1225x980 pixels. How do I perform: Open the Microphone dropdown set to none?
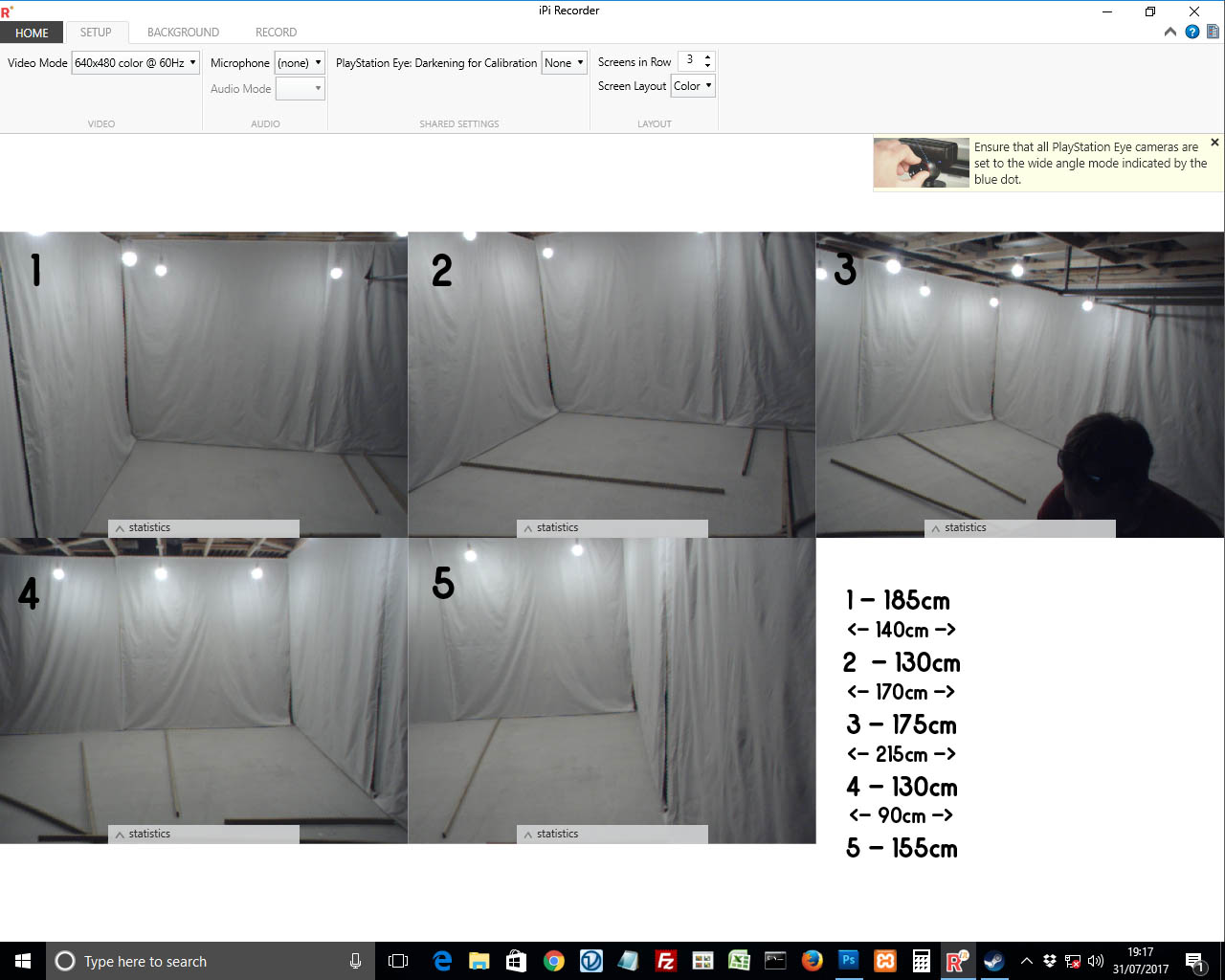tap(300, 63)
